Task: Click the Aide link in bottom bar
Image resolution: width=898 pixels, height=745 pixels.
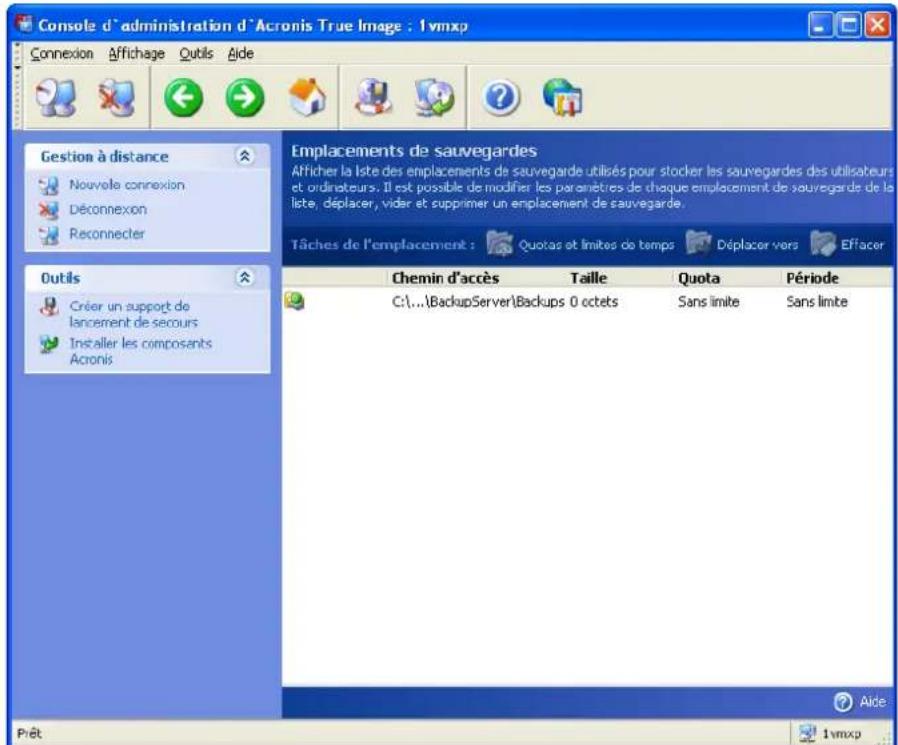Action: [x=872, y=702]
